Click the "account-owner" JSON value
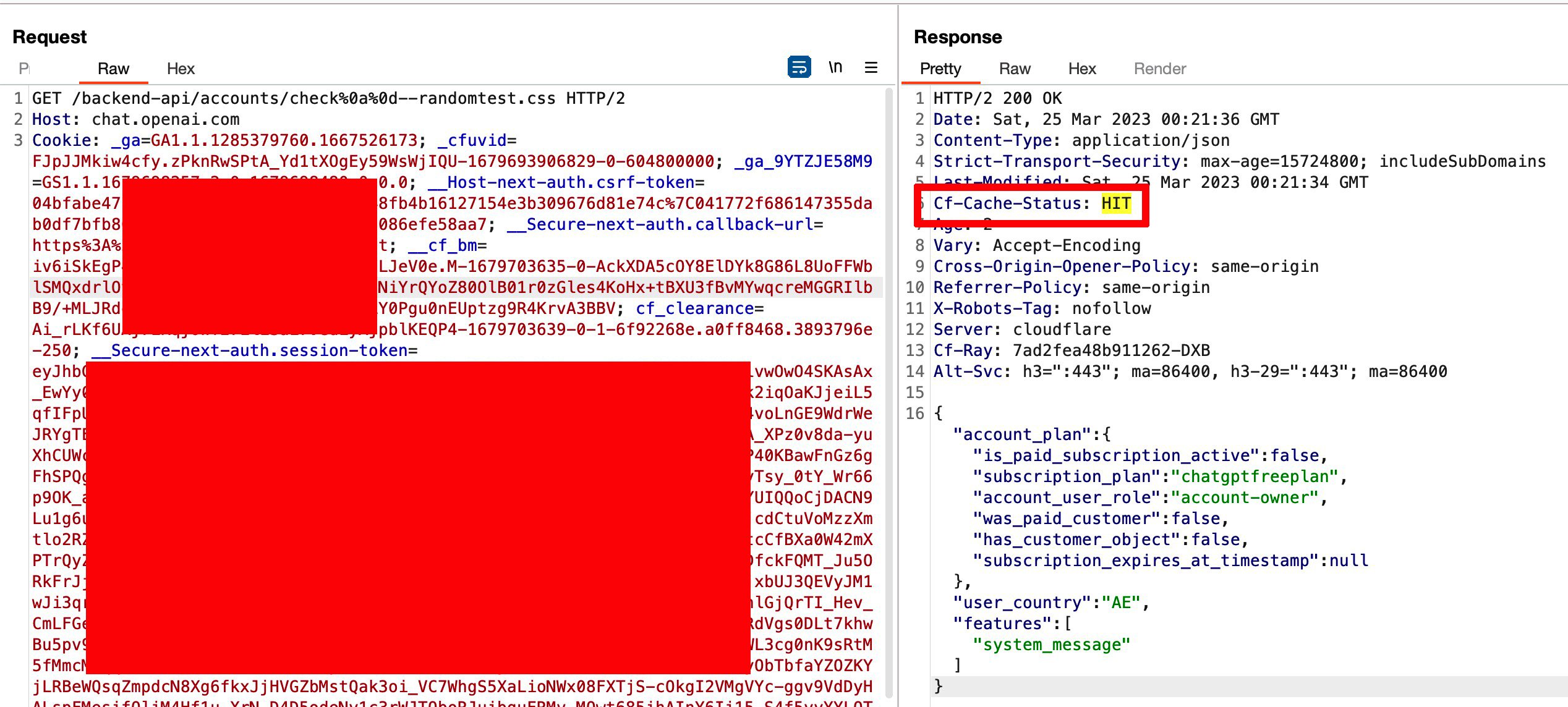1568x707 pixels. tap(1245, 497)
